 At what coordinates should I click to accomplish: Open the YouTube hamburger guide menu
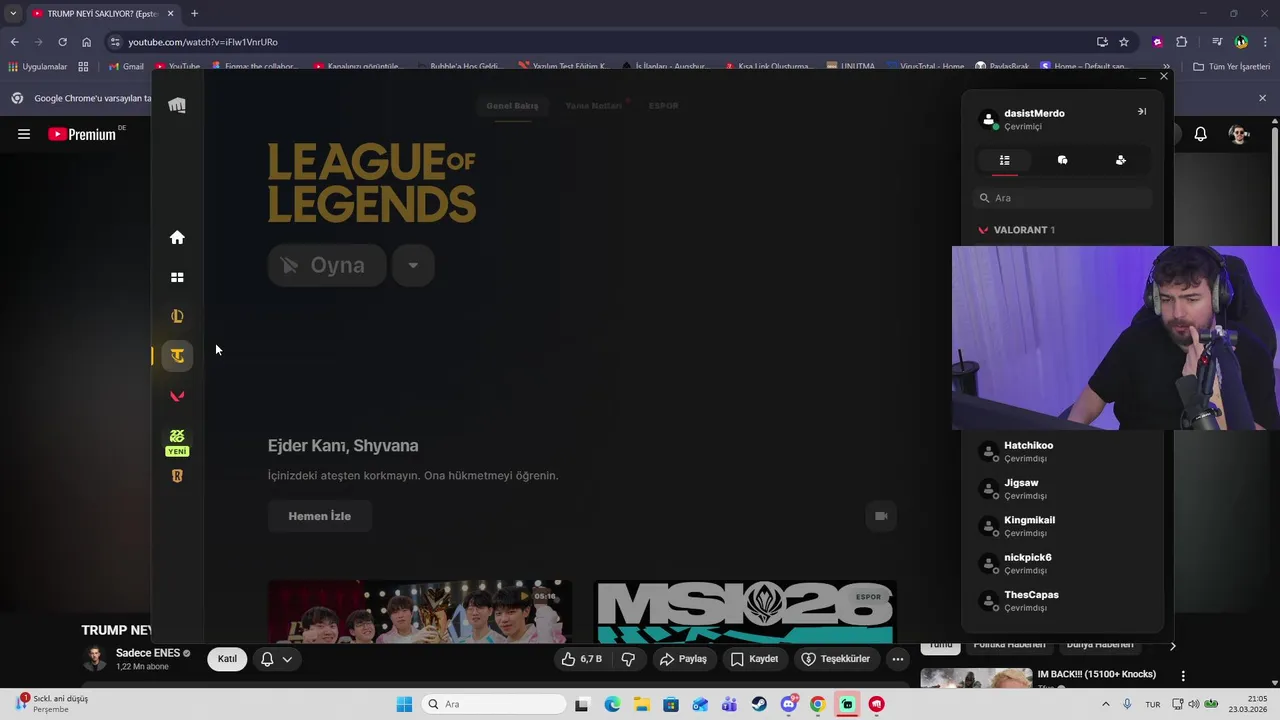click(23, 134)
